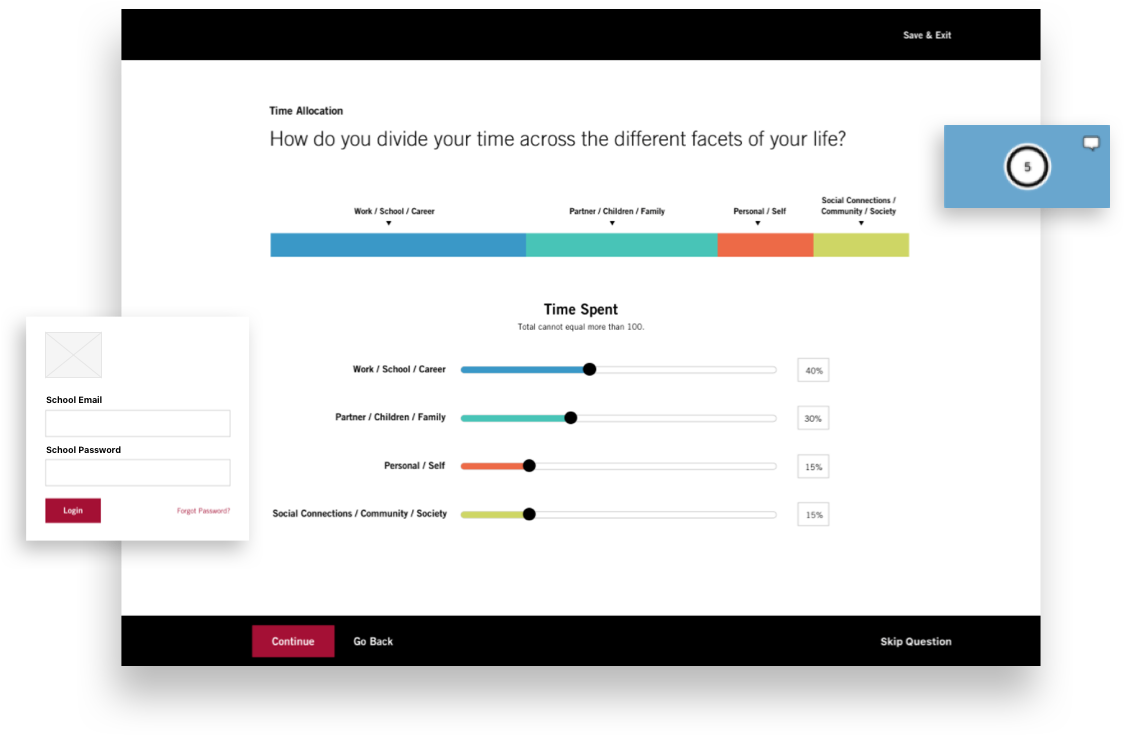
Task: Click the blue Work / School / Career bar segment
Action: pyautogui.click(x=398, y=245)
